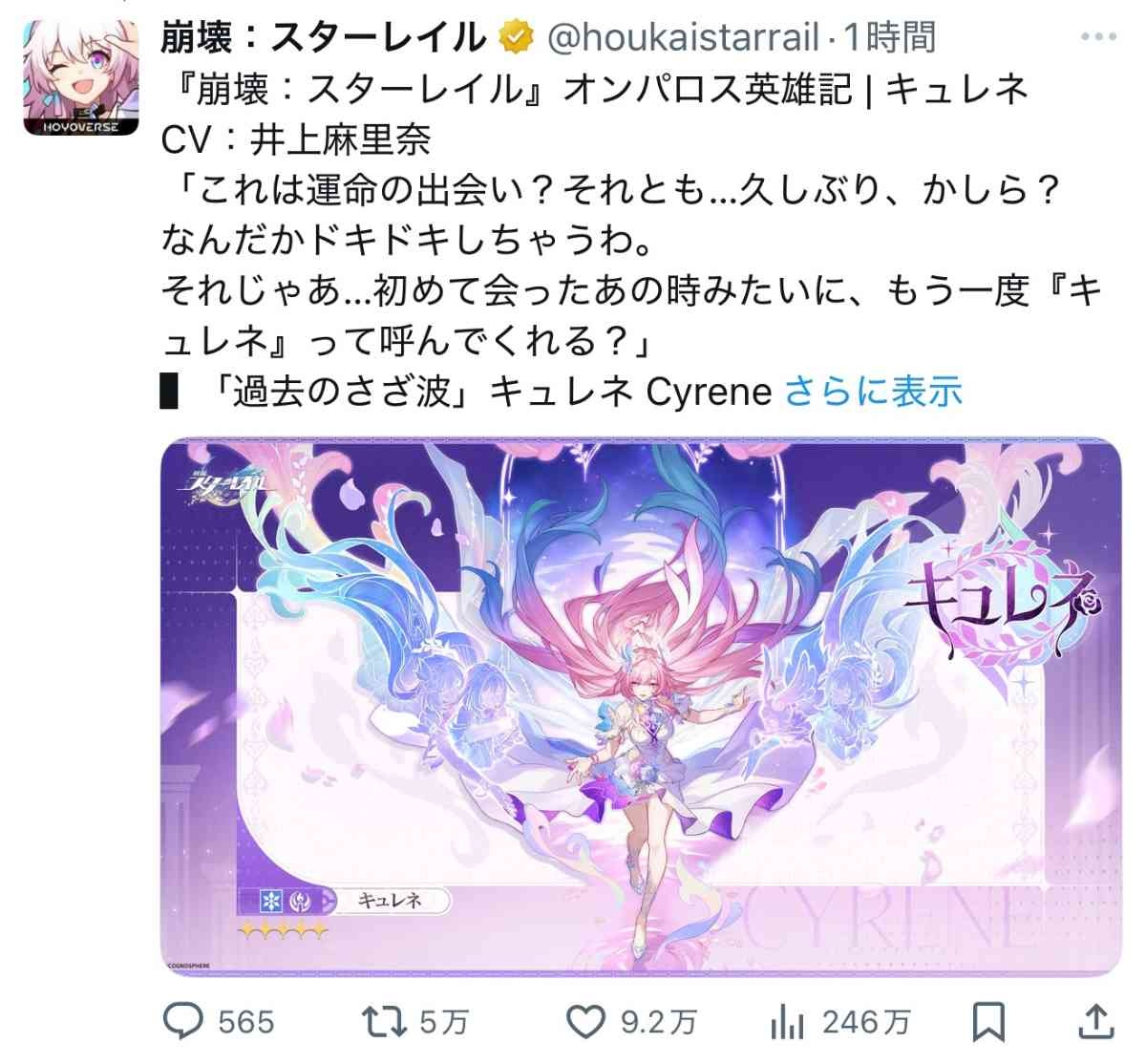Open the share upload icon
This screenshot has height=1064, width=1146.
click(x=1093, y=1022)
